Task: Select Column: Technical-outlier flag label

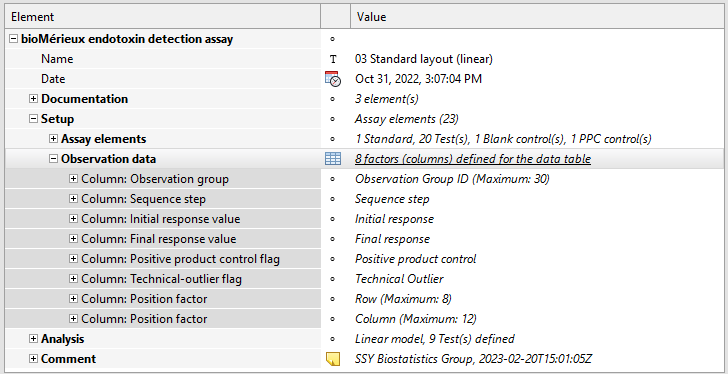Action: tap(162, 278)
